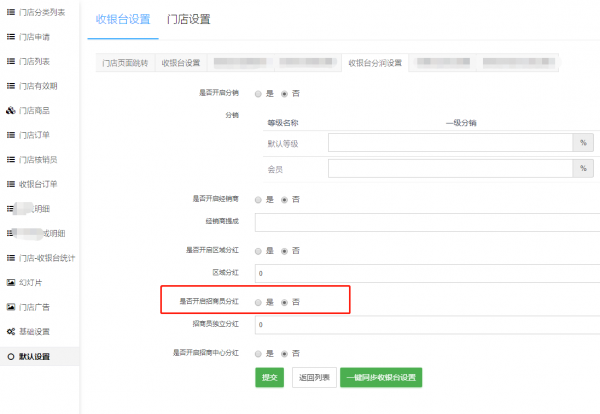Image resolution: width=600 pixels, height=414 pixels.
Task: Click the 一级分销 column header
Action: click(x=461, y=123)
